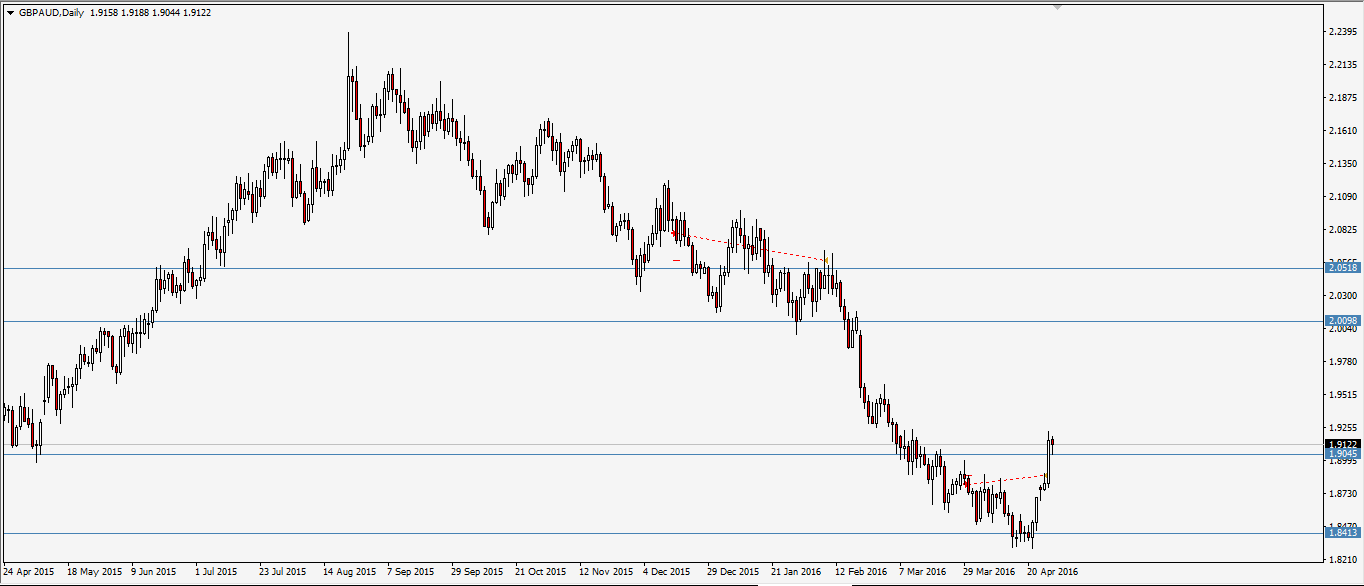The width and height of the screenshot is (1364, 586).
Task: Click the open price value 1.9158
Action: (x=105, y=13)
